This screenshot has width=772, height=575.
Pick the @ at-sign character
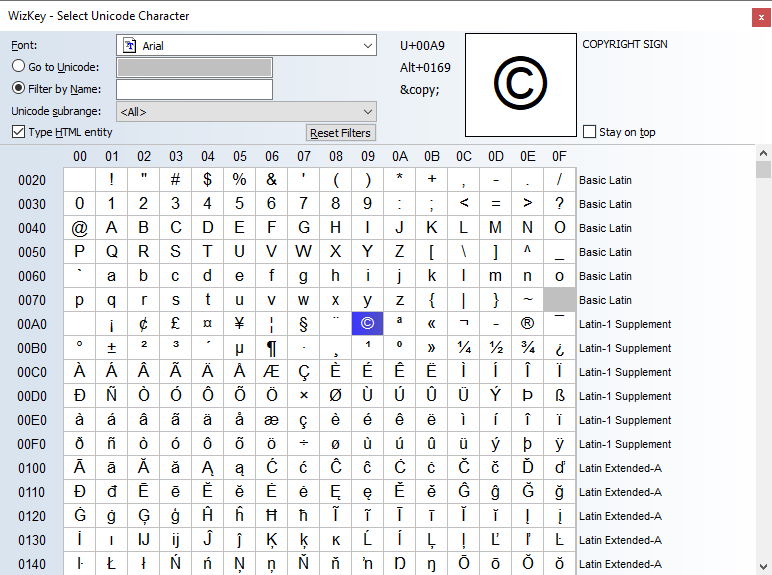pos(80,228)
